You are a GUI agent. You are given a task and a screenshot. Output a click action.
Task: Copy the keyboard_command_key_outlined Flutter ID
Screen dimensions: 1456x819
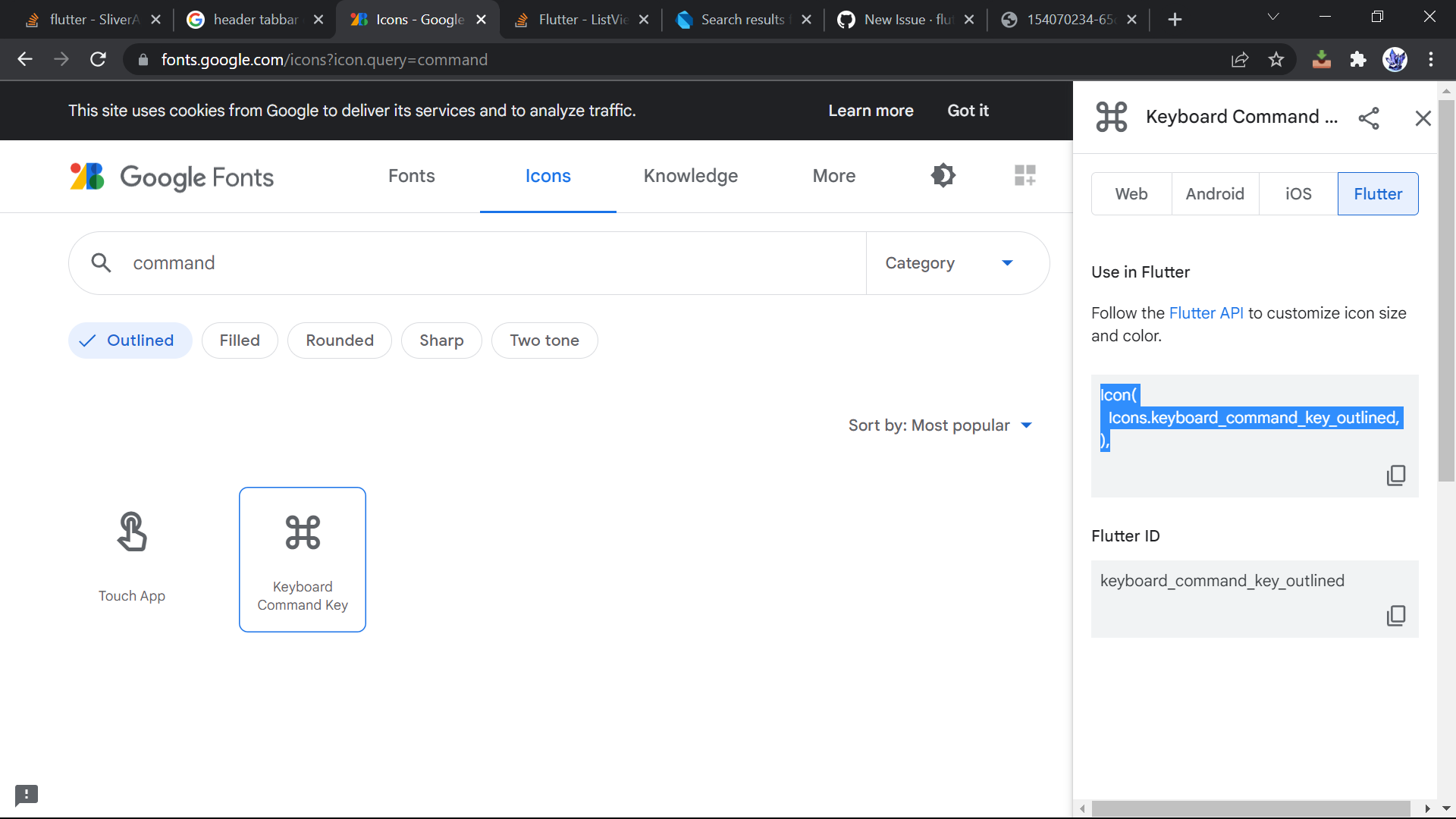point(1396,615)
